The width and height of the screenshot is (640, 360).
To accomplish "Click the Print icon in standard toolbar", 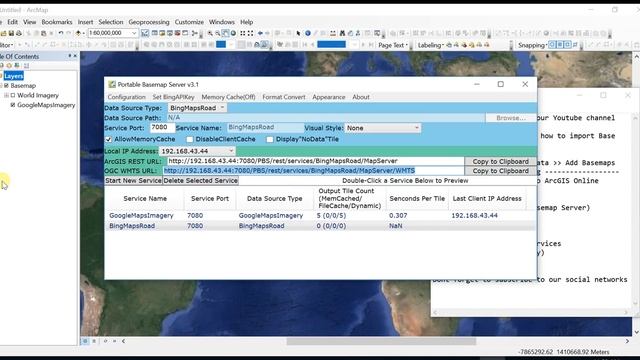I will tap(19, 33).
